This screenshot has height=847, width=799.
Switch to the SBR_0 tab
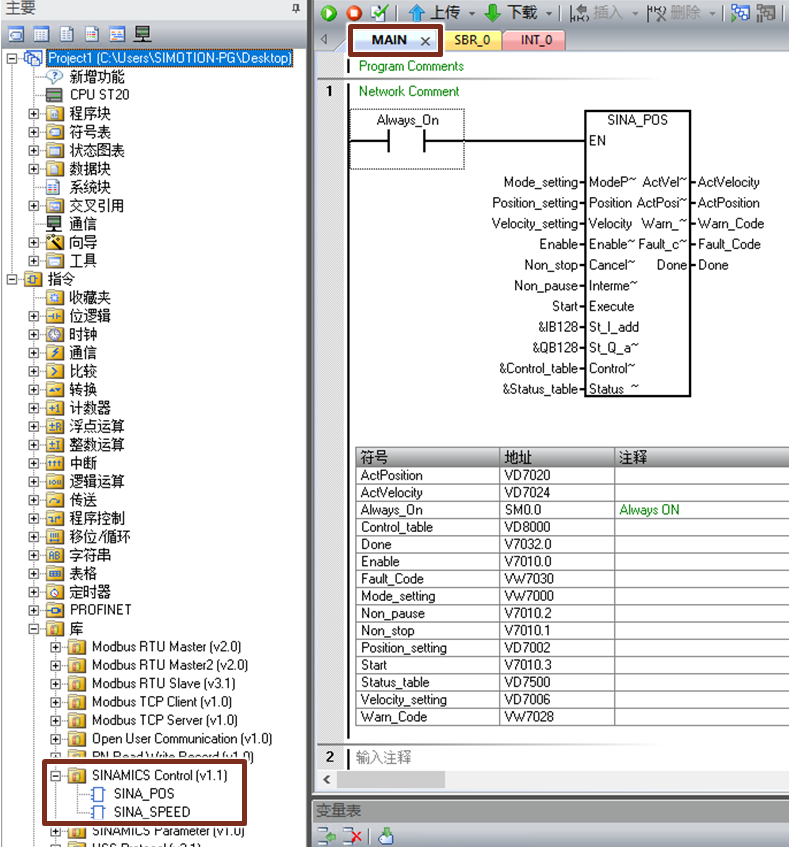coord(472,40)
